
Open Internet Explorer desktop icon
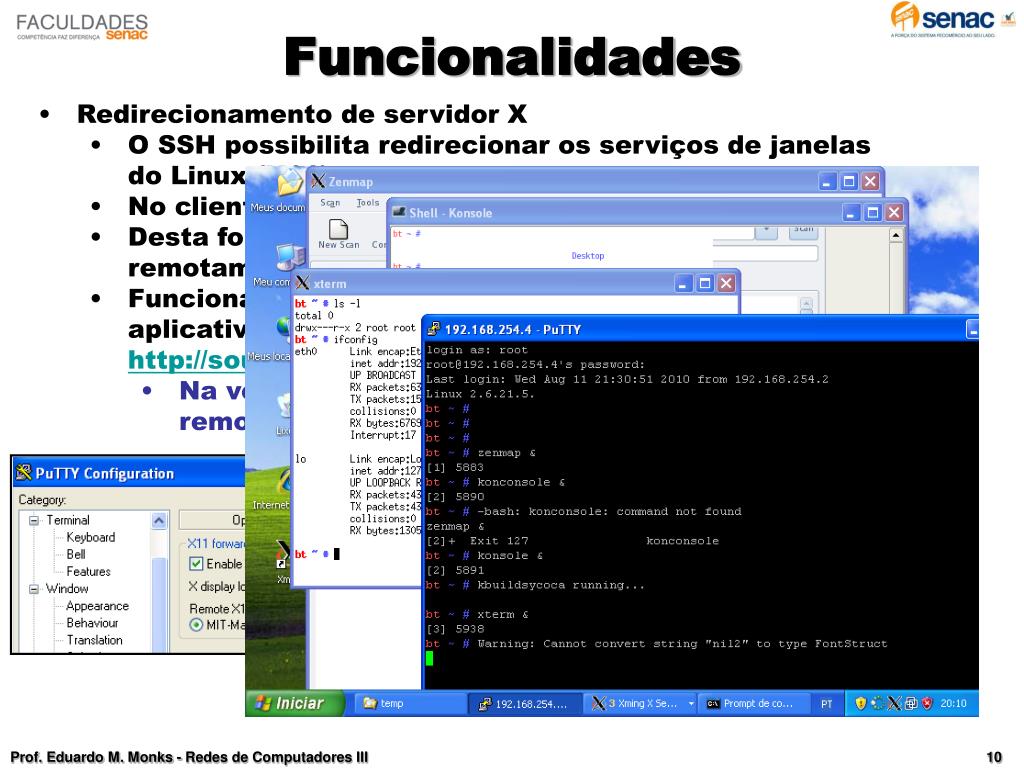click(284, 483)
